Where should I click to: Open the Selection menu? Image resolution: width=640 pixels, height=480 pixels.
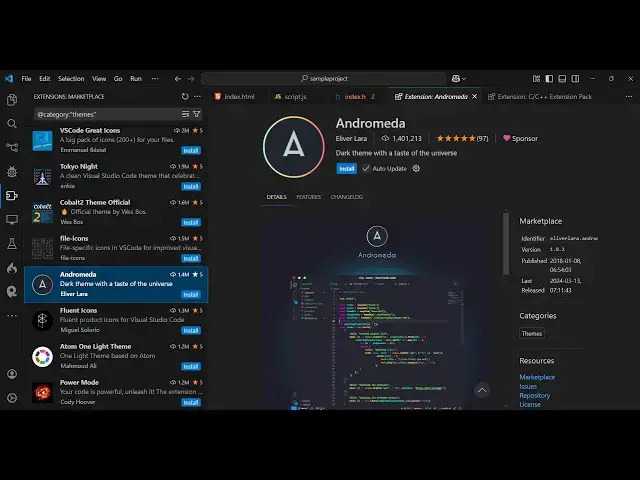[x=71, y=78]
